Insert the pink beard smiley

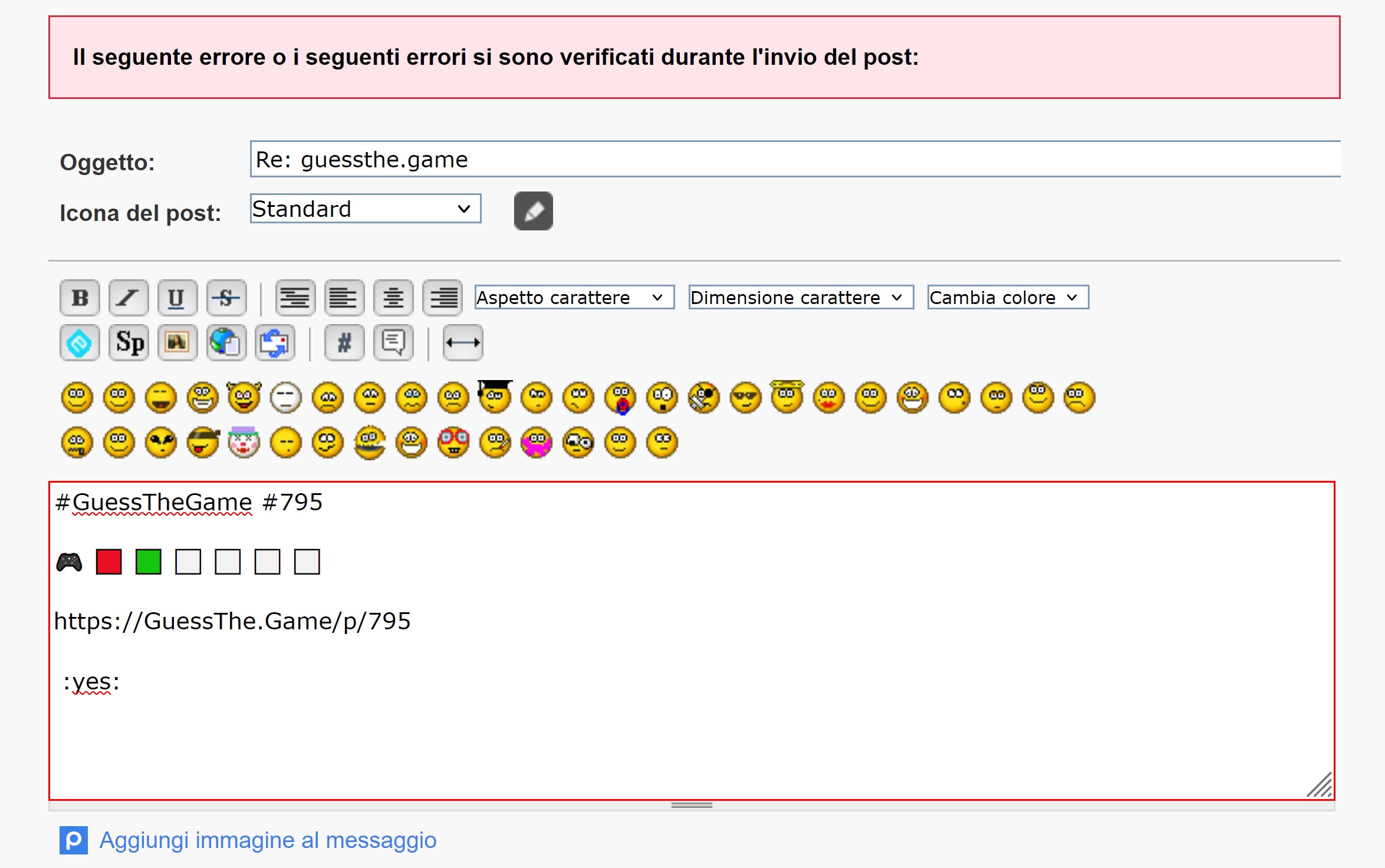(537, 443)
